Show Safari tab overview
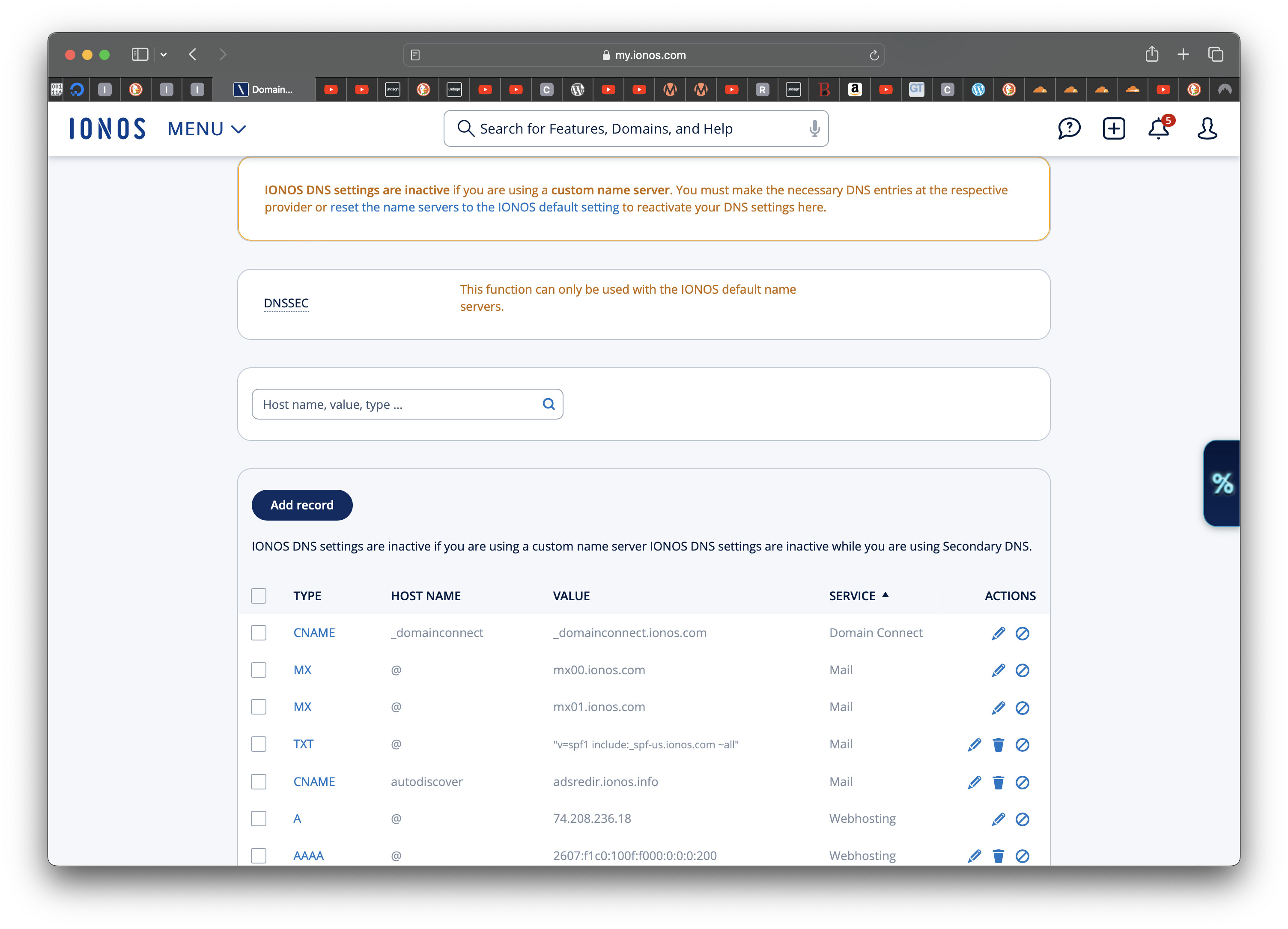Image resolution: width=1288 pixels, height=929 pixels. pos(1215,54)
